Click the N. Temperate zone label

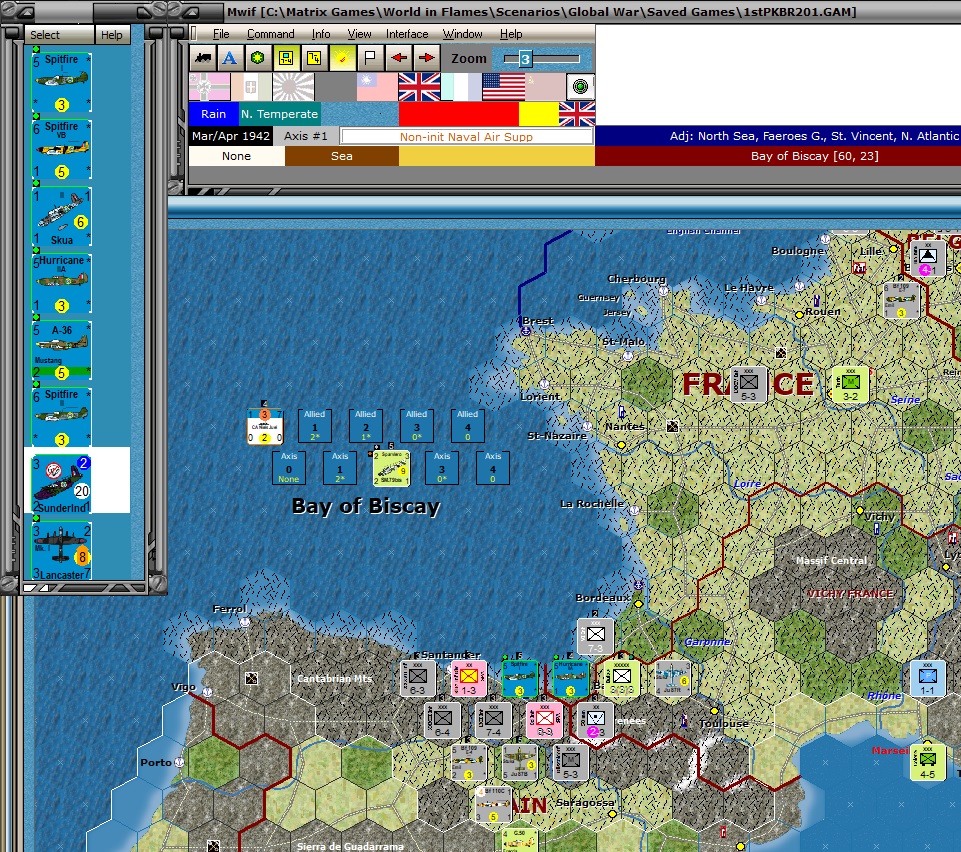(279, 114)
